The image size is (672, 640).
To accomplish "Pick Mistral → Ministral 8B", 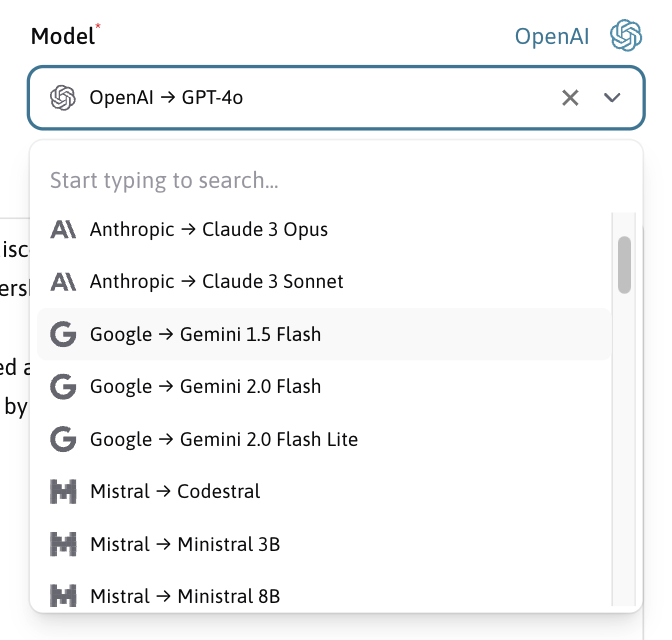I will (x=324, y=596).
